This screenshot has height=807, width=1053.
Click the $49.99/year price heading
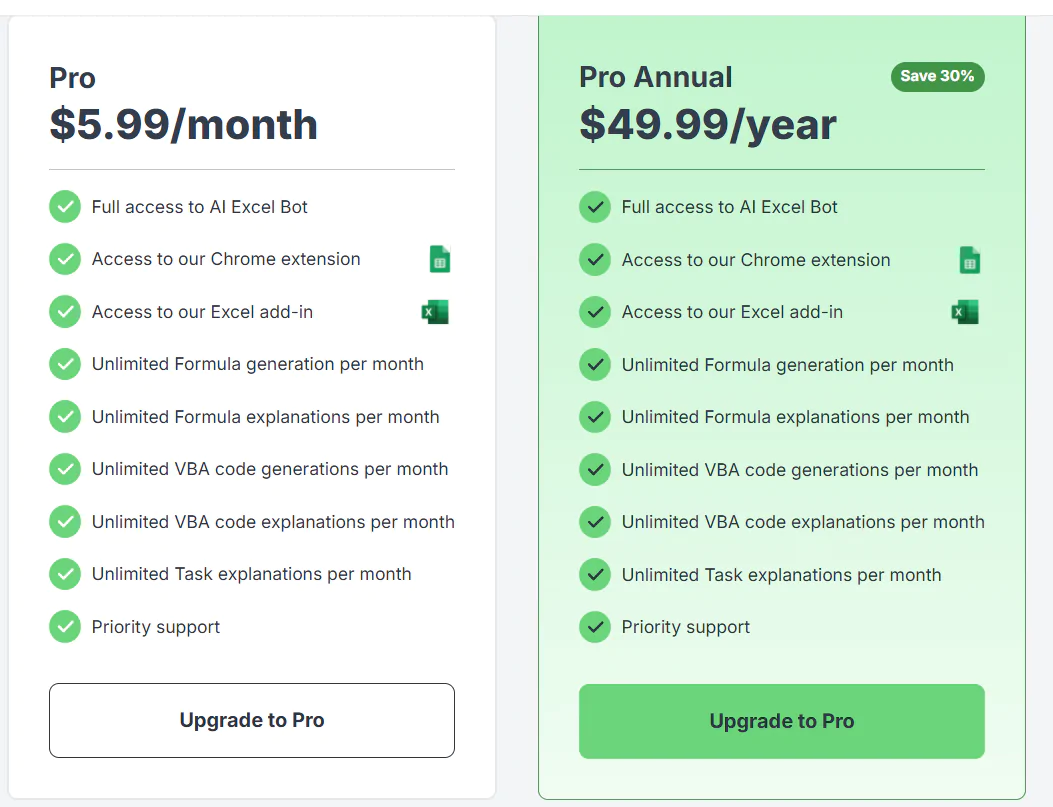click(x=708, y=125)
